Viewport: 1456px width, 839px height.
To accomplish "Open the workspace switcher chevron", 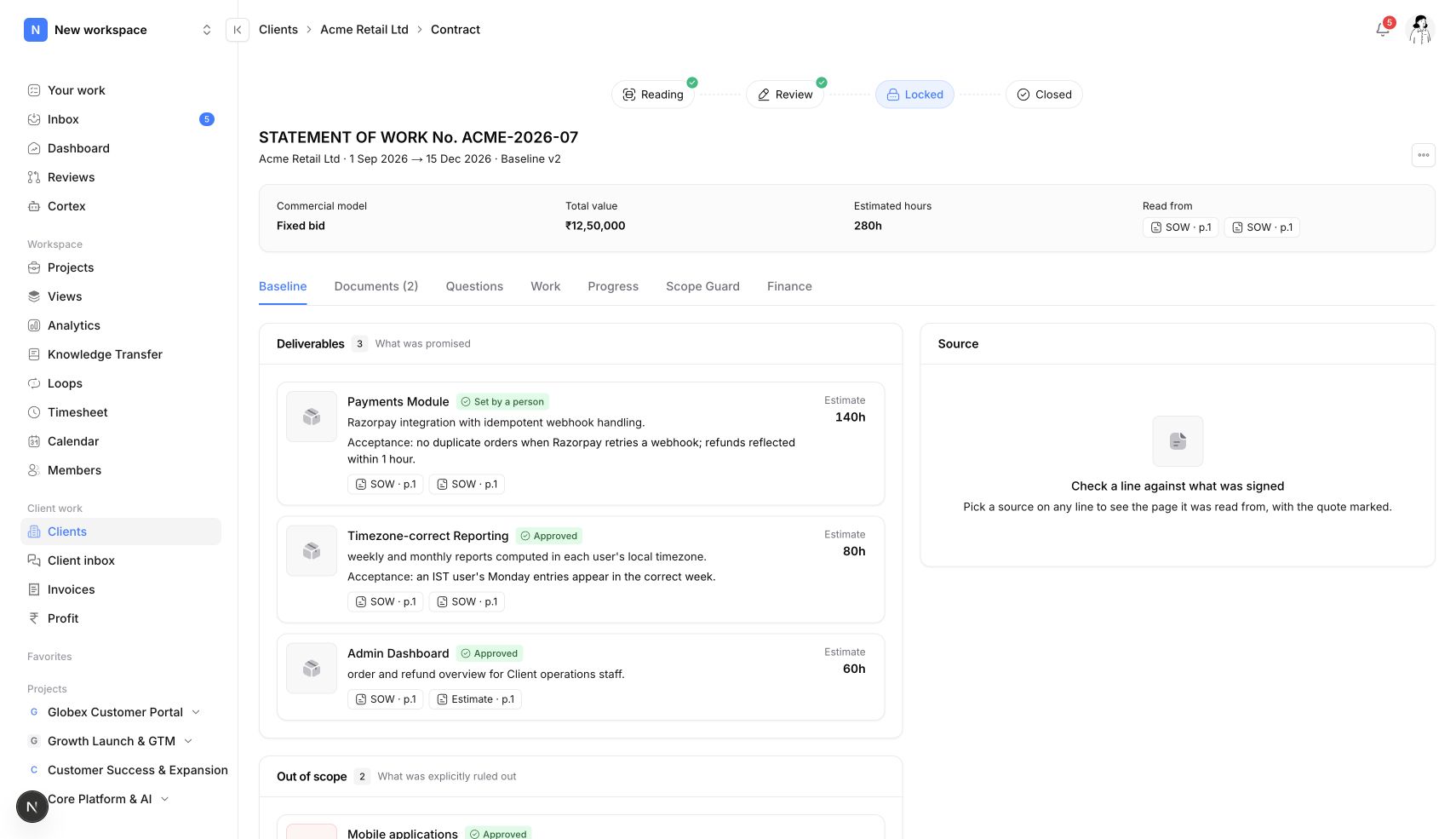I will 206,30.
